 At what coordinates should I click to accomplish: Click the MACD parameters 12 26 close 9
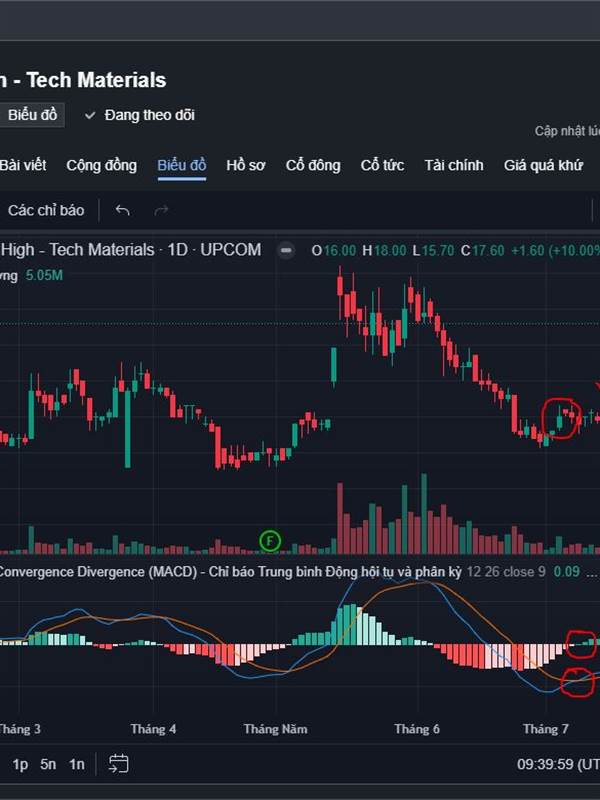[x=506, y=572]
